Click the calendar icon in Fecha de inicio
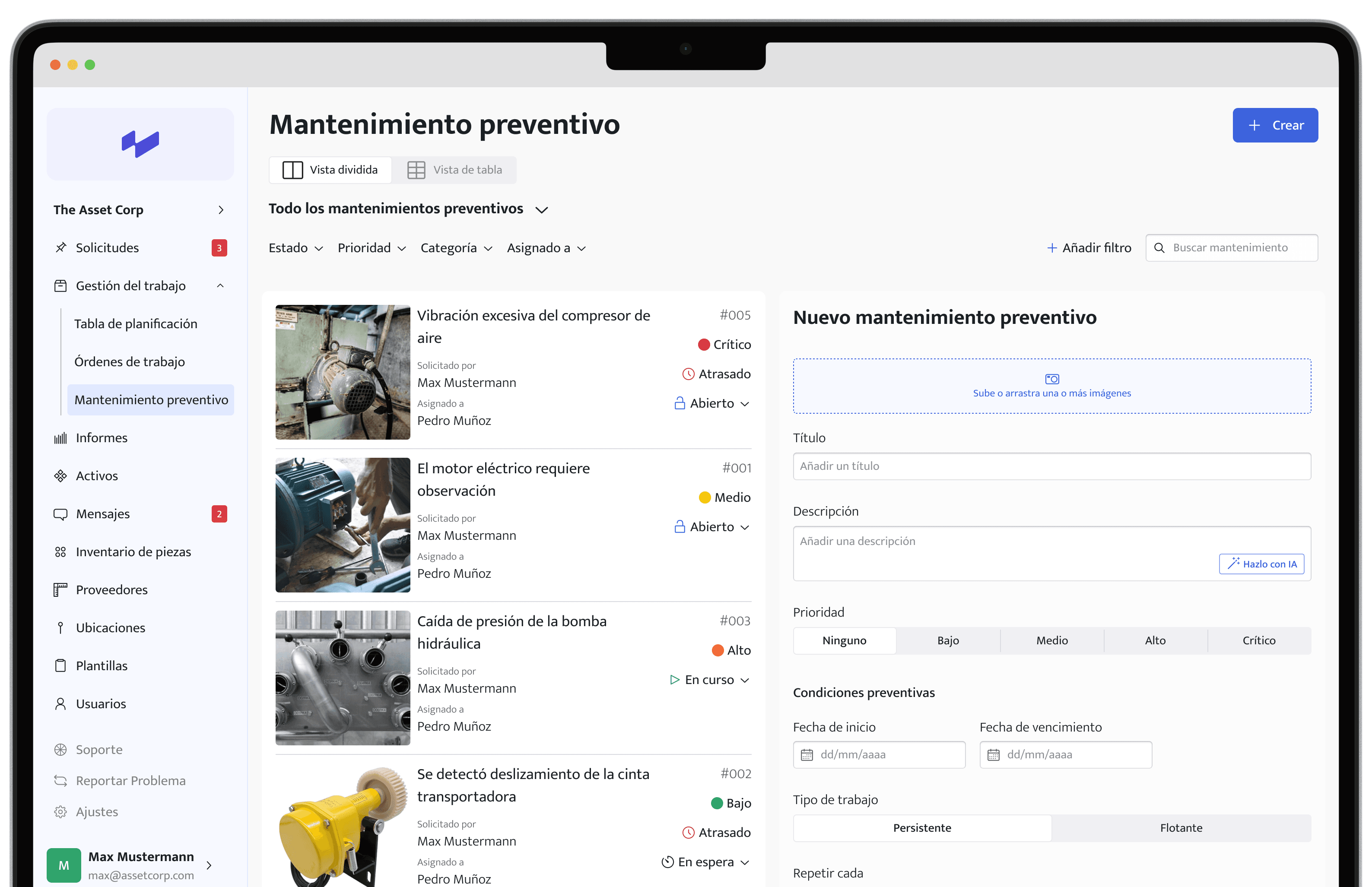This screenshot has height=887, width=1372. (x=807, y=754)
